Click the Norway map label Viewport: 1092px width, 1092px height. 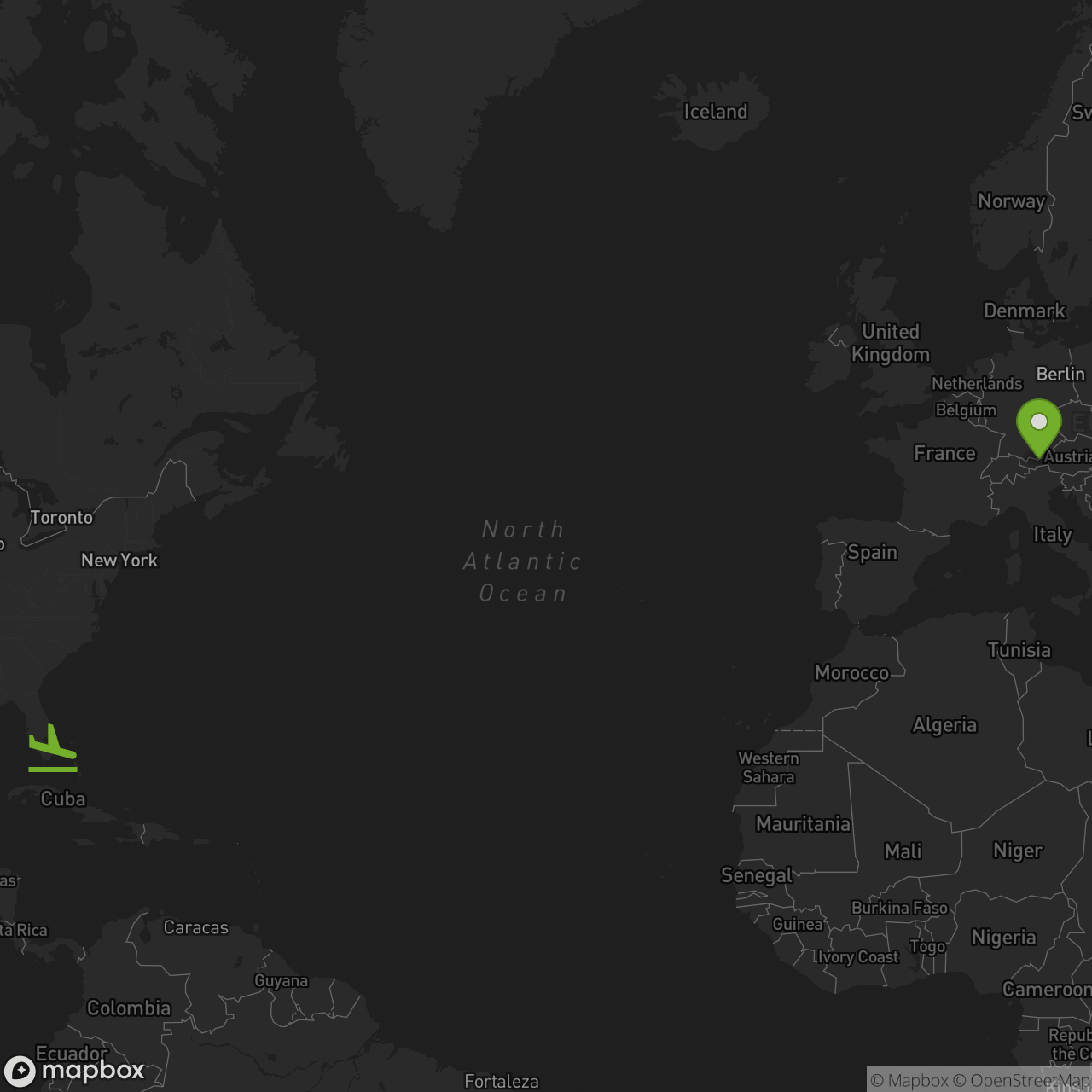tap(1011, 201)
